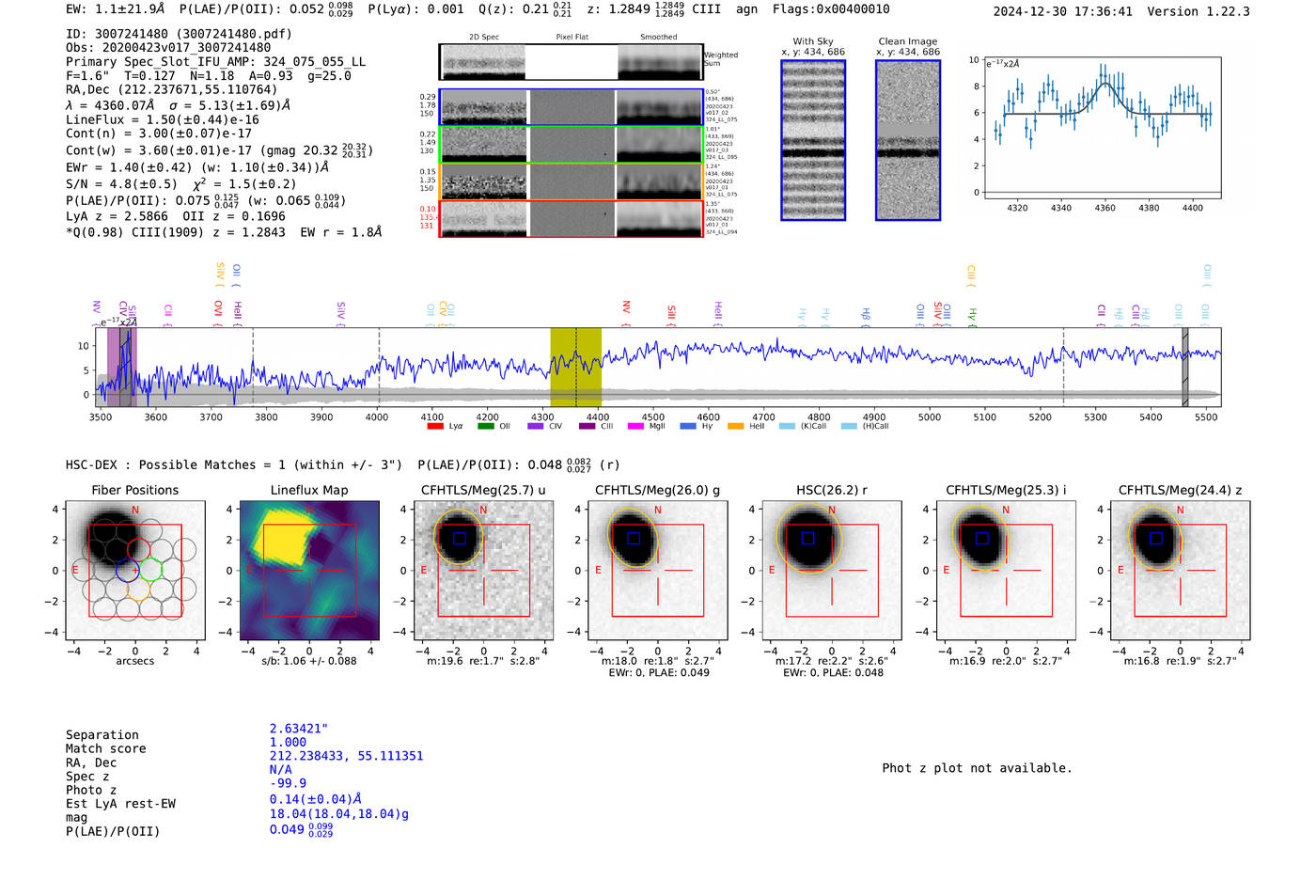Image resolution: width=1316 pixels, height=896 pixels.
Task: Click the red Lyα legend swatch
Action: (435, 426)
